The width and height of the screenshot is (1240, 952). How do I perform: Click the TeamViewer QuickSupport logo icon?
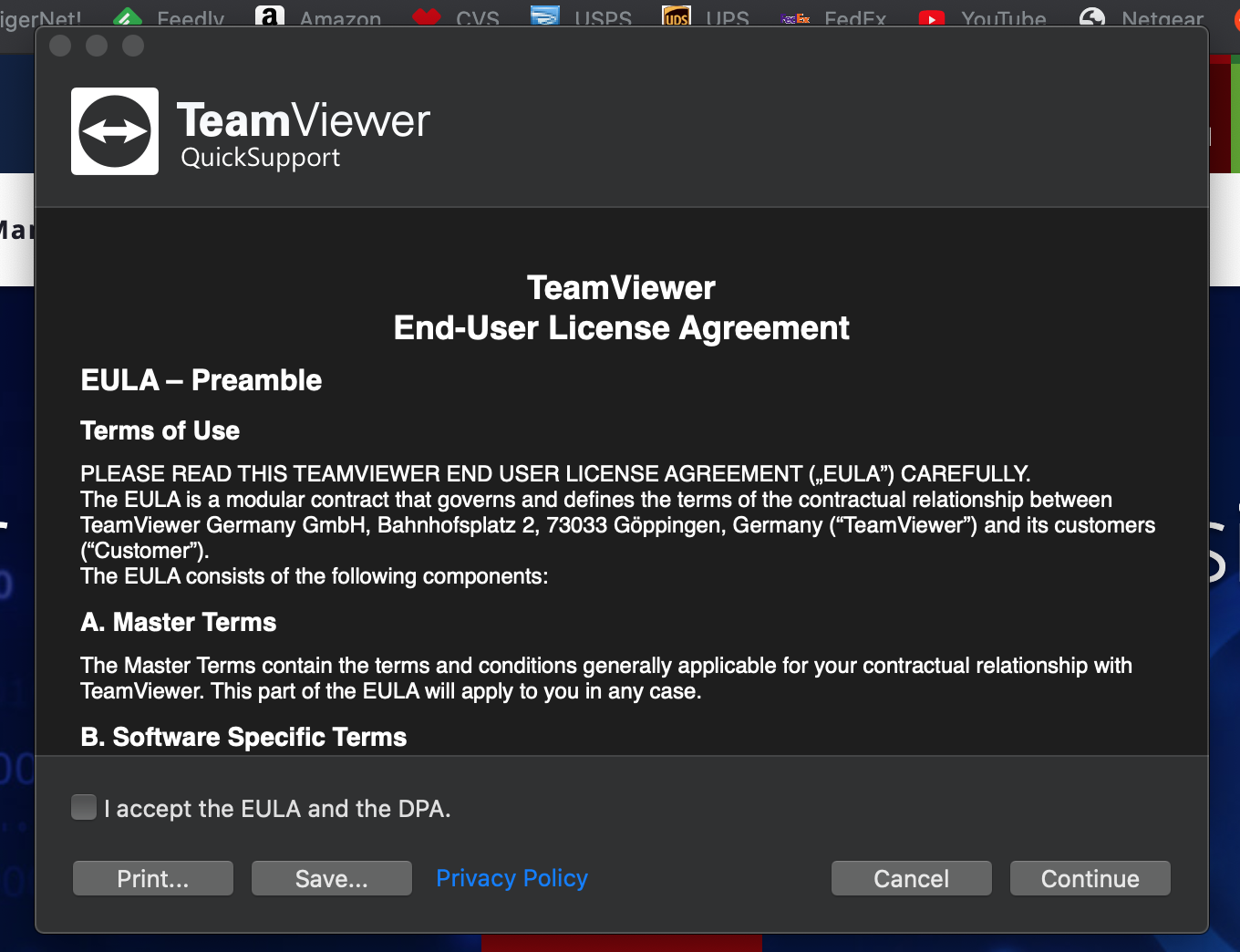(x=115, y=131)
